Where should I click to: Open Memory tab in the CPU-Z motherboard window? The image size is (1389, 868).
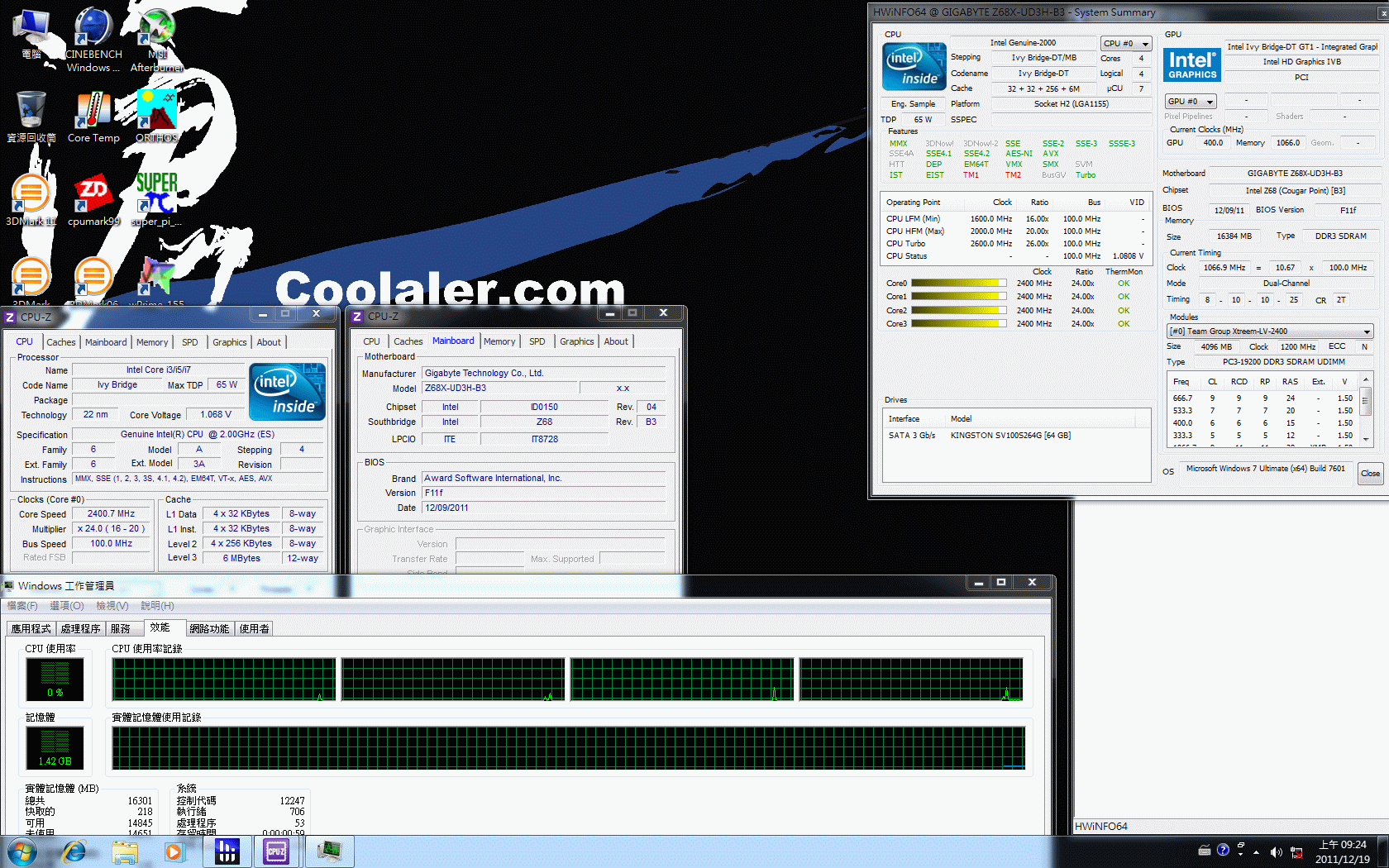pos(499,341)
